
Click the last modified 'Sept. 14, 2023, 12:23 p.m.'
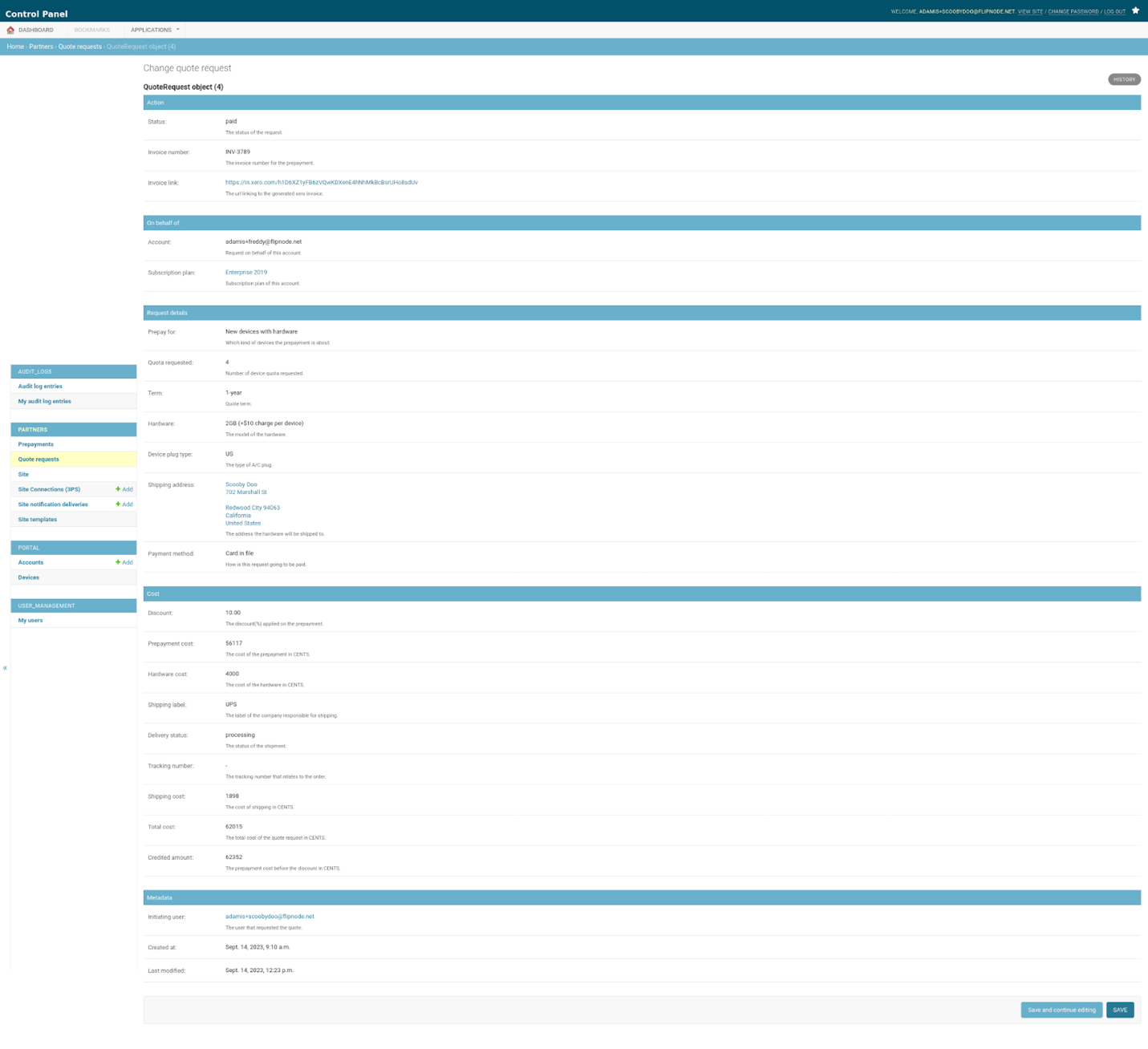(259, 970)
